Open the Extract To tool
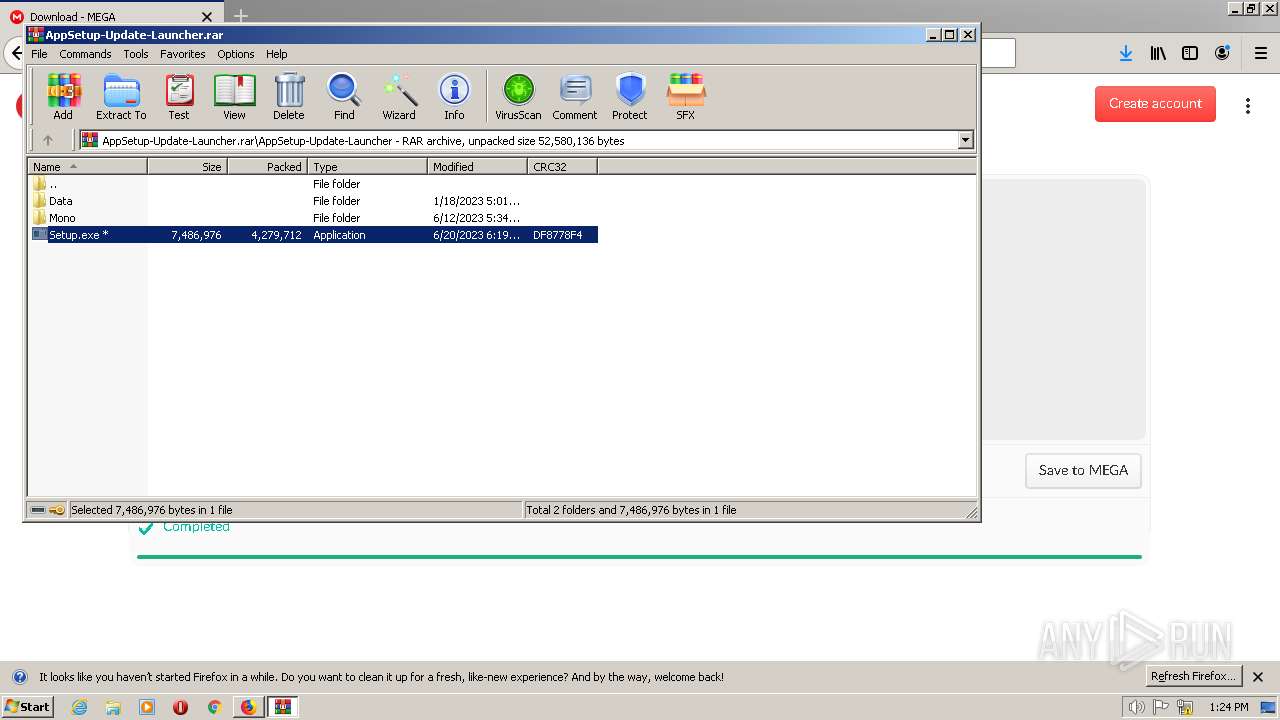 121,97
